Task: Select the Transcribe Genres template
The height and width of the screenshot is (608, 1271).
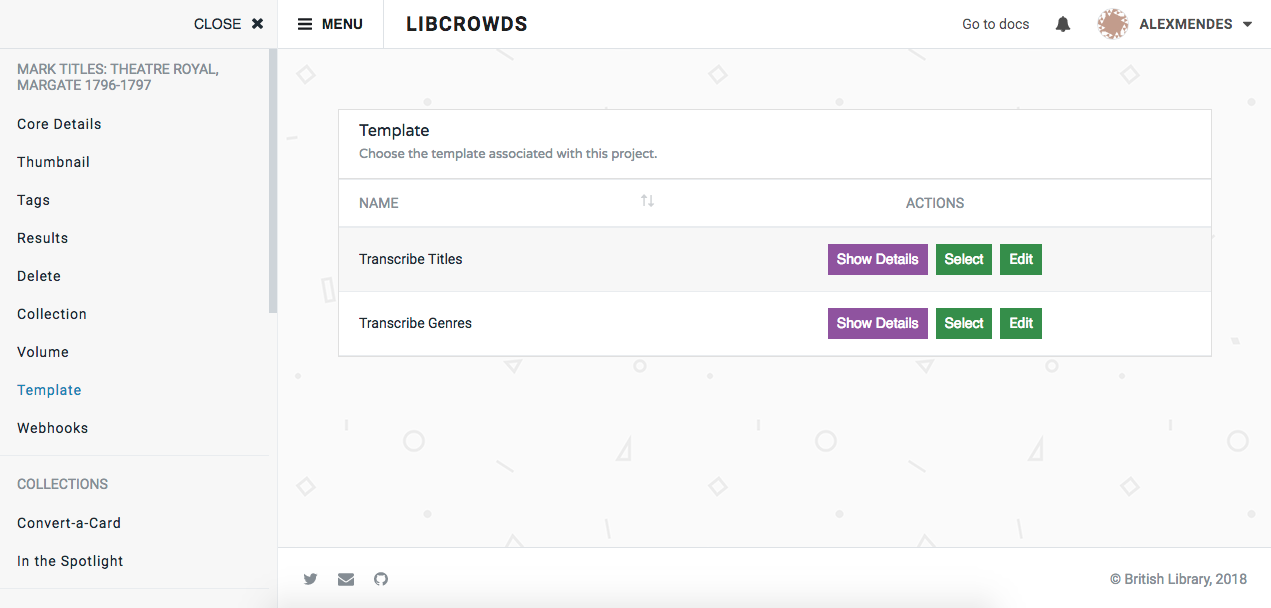Action: point(963,323)
